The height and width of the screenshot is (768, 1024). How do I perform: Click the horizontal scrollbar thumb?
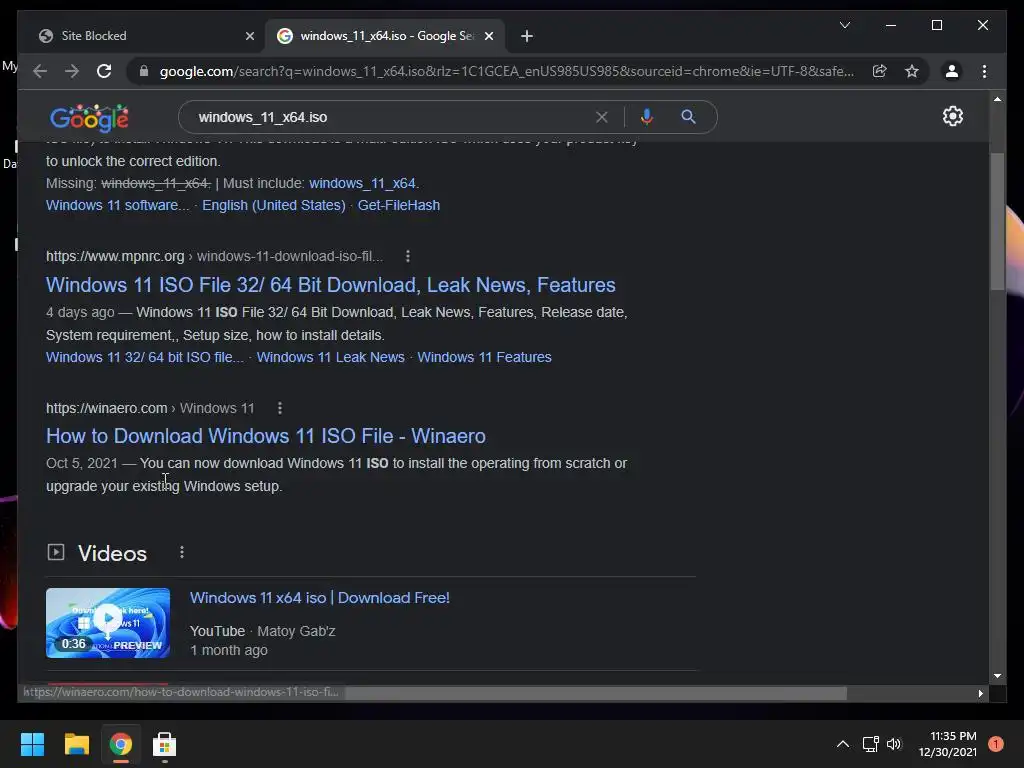(x=596, y=693)
